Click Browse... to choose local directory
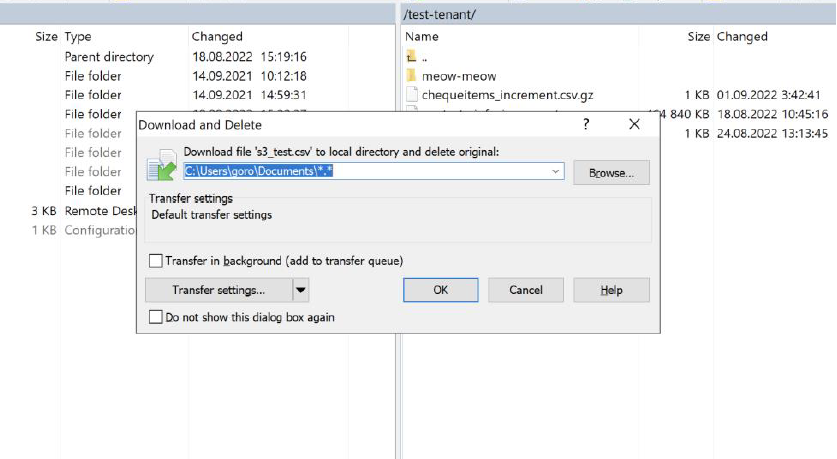Image resolution: width=837 pixels, height=459 pixels. (611, 173)
